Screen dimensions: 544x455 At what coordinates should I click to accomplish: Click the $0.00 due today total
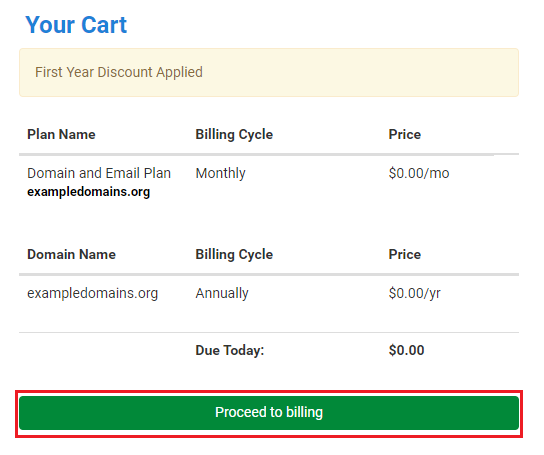coord(406,350)
